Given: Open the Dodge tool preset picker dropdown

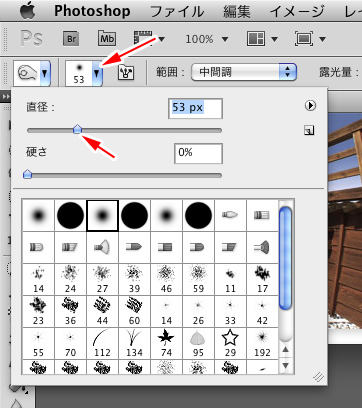Looking at the screenshot, I should [32, 73].
